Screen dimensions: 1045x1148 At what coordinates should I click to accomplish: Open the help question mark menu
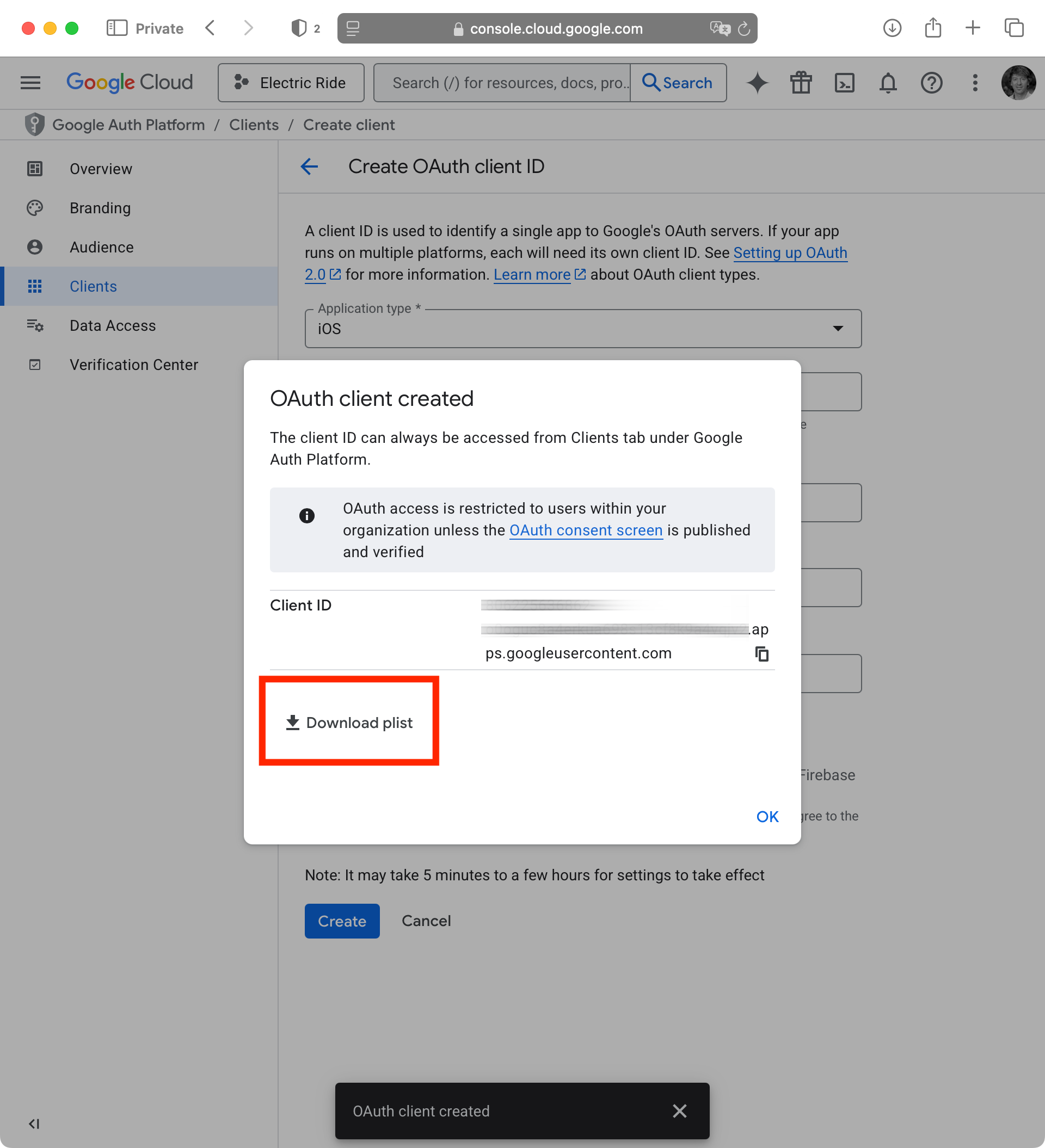tap(931, 83)
